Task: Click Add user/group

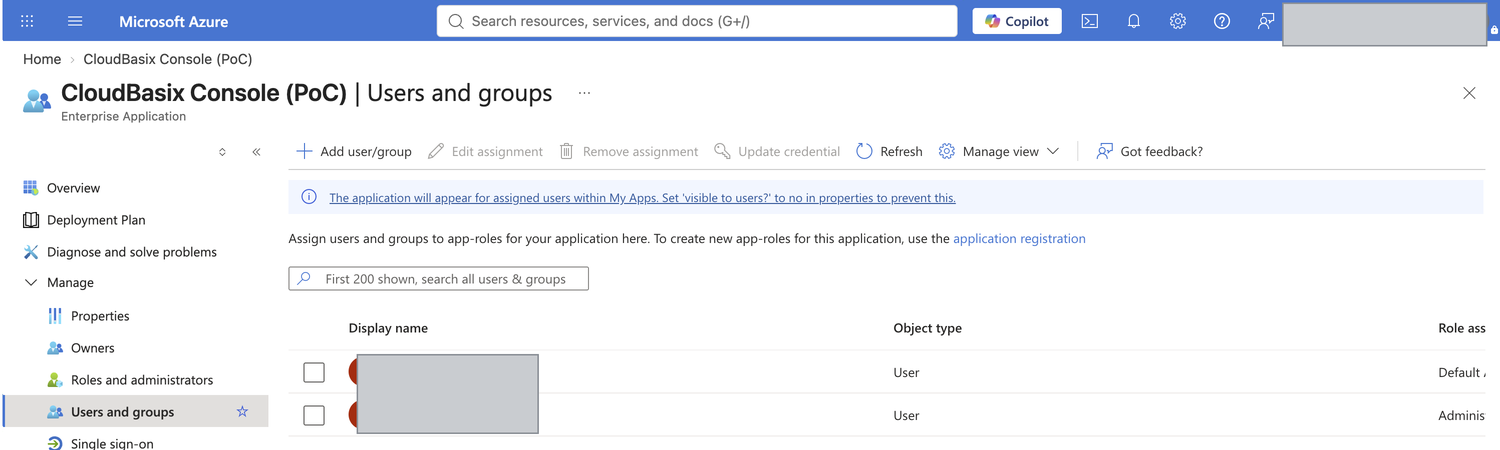Action: [354, 151]
